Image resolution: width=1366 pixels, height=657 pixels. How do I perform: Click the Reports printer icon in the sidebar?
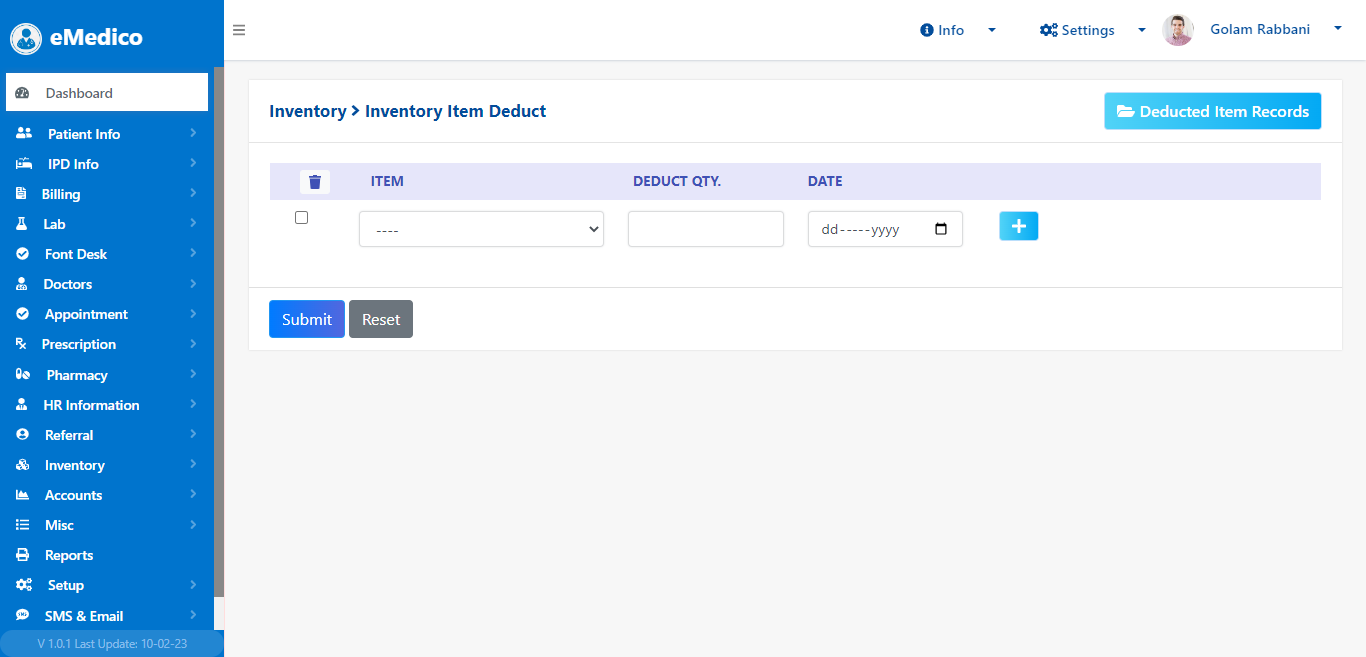click(x=23, y=555)
